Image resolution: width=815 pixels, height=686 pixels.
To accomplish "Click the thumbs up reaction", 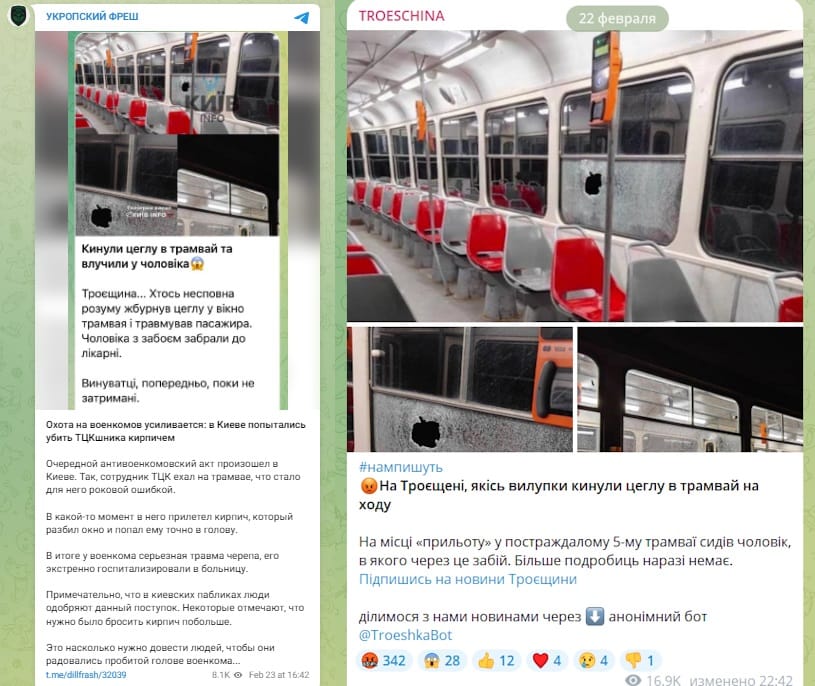I will tap(496, 661).
